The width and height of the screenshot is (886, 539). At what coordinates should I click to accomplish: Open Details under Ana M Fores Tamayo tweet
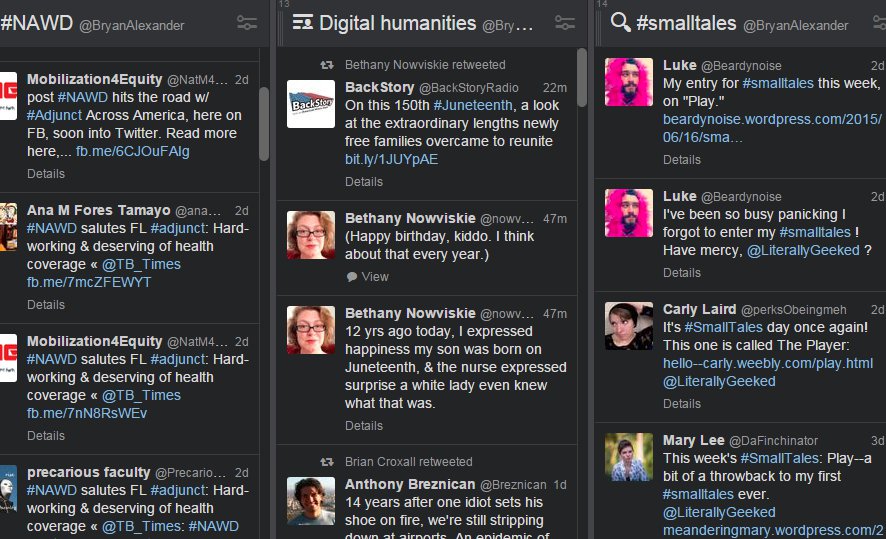click(x=46, y=305)
